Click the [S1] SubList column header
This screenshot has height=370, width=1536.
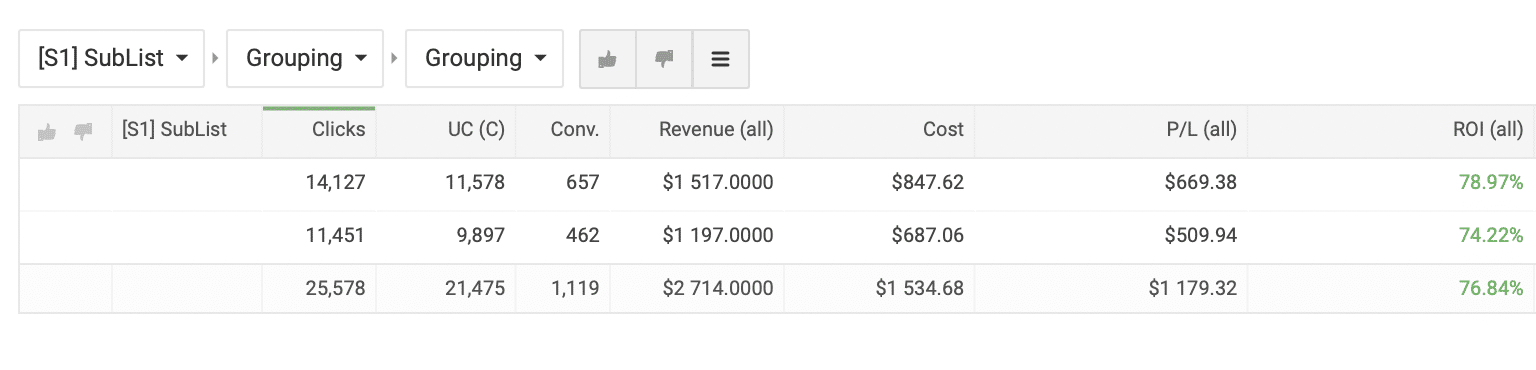coord(187,130)
